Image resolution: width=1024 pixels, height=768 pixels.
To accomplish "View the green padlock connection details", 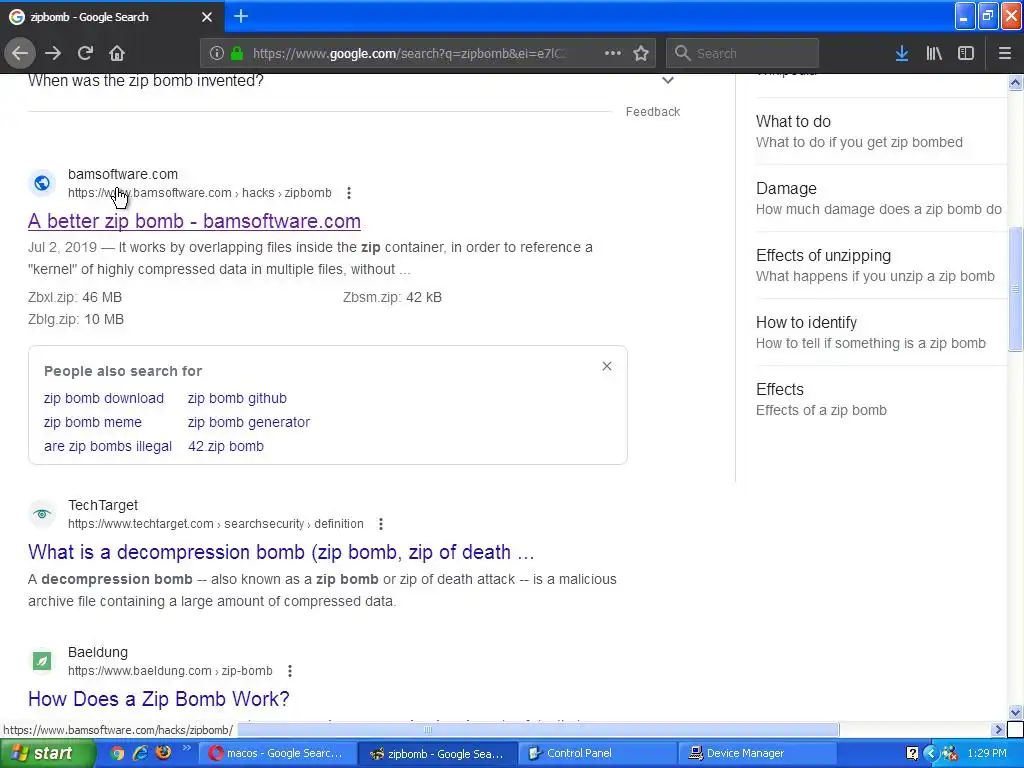I will [237, 53].
